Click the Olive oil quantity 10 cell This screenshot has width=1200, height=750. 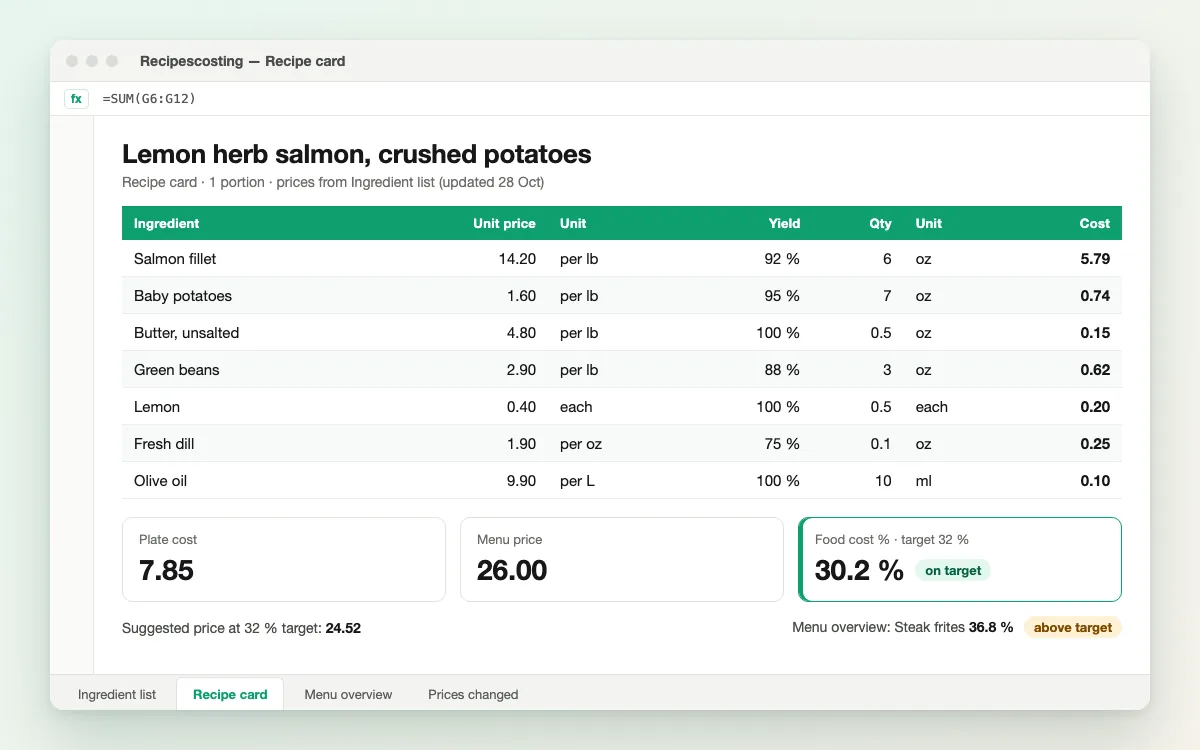[x=883, y=481]
